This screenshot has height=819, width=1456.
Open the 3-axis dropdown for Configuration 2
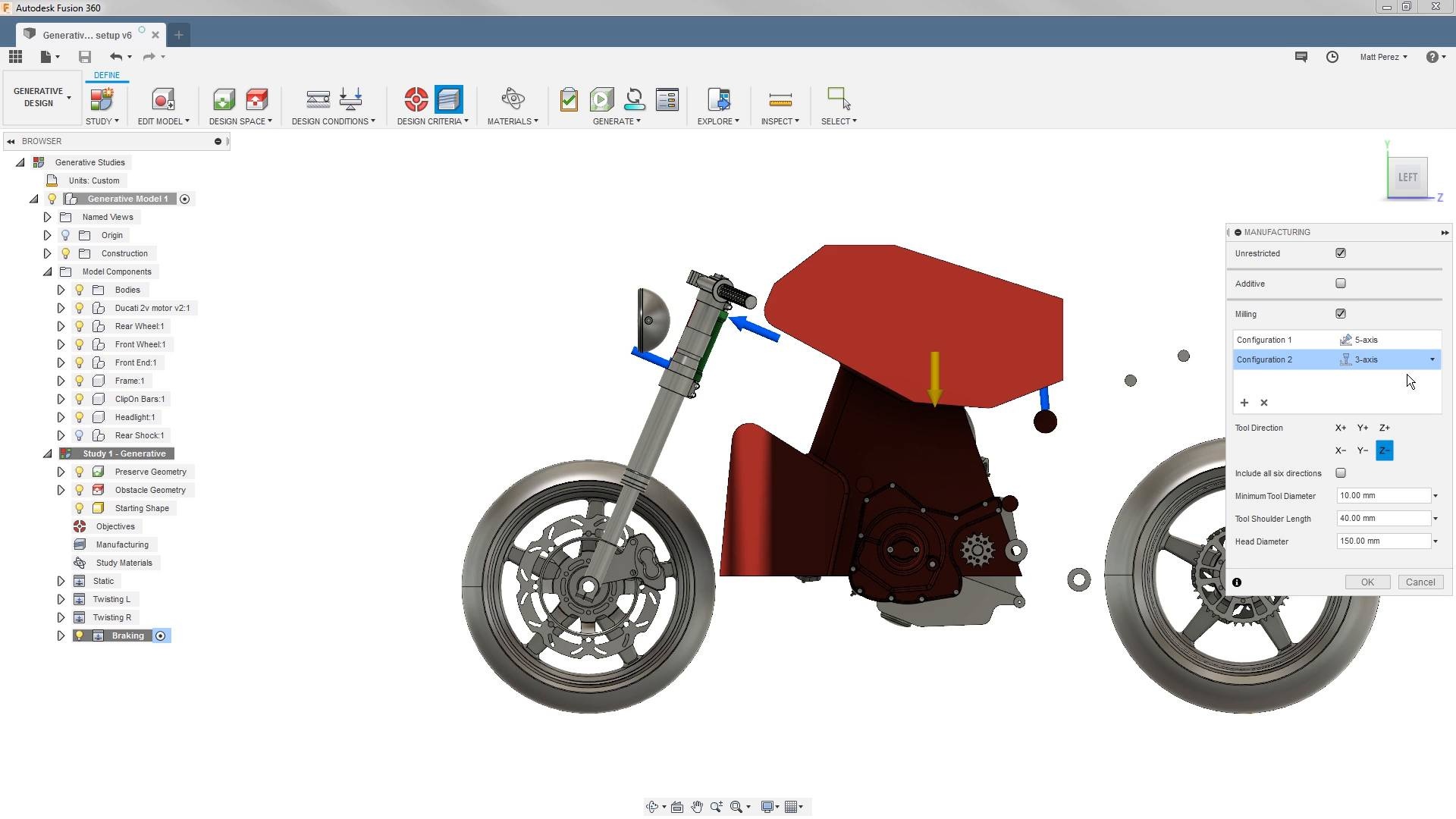[x=1432, y=359]
